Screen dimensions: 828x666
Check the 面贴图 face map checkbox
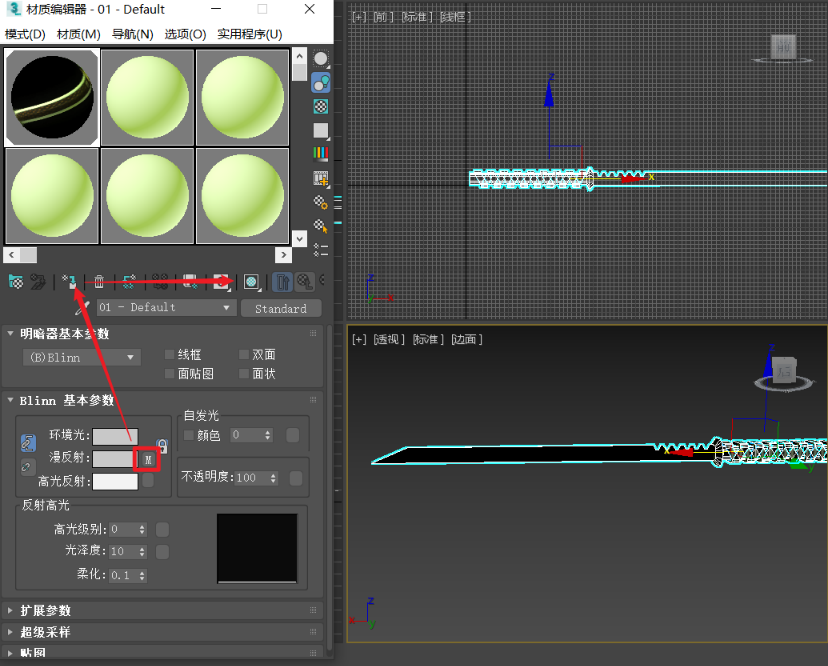coord(170,374)
